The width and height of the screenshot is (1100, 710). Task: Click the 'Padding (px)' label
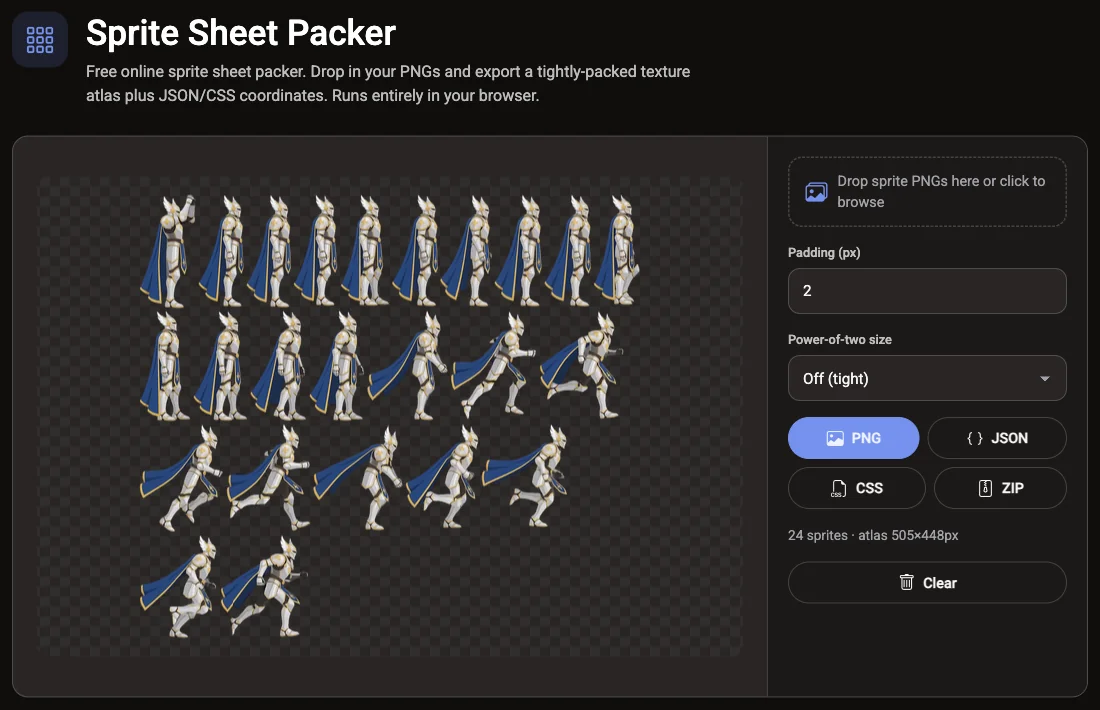[x=824, y=253]
